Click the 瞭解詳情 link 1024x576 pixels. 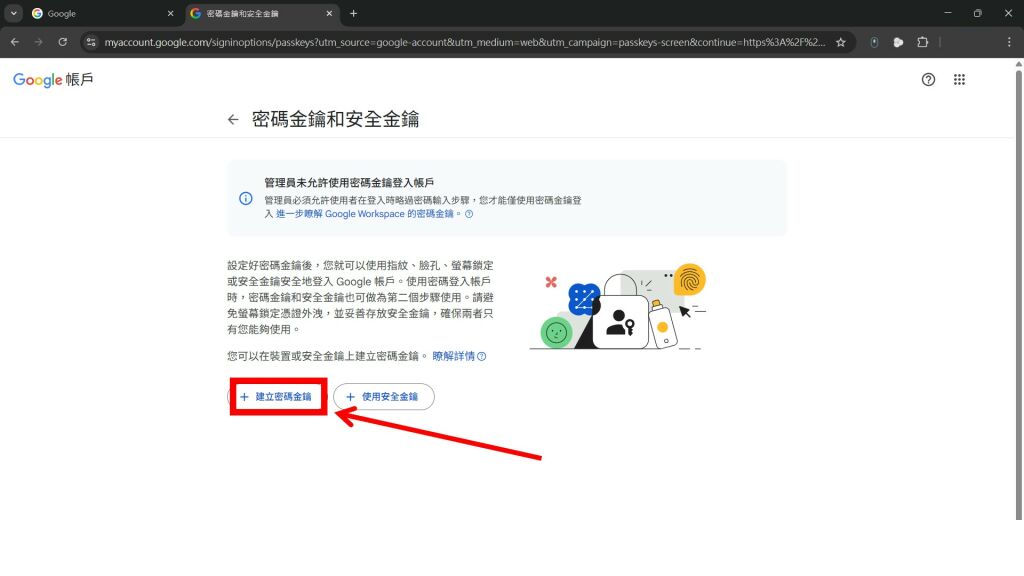[453, 356]
